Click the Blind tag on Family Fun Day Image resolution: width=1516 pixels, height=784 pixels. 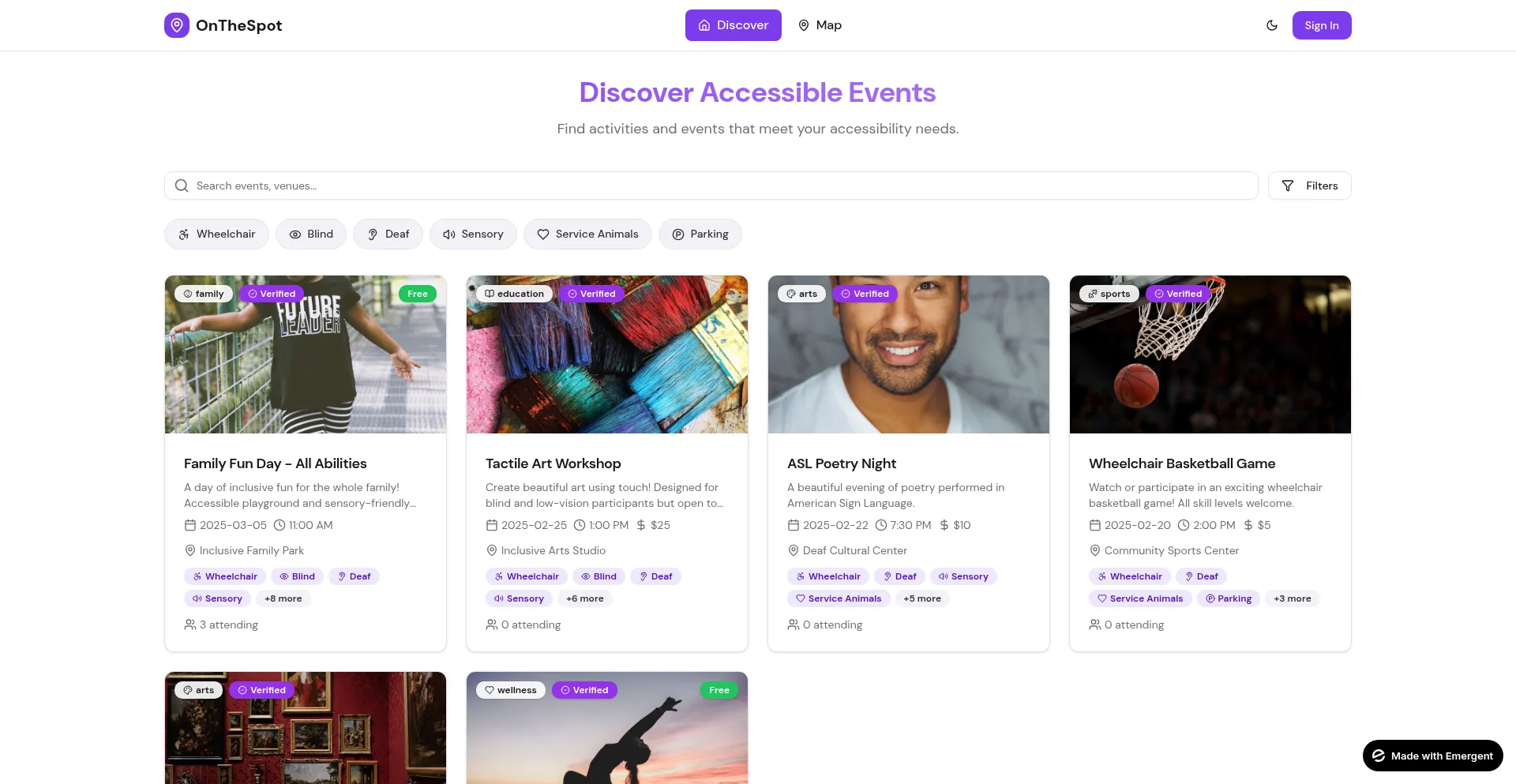(297, 576)
